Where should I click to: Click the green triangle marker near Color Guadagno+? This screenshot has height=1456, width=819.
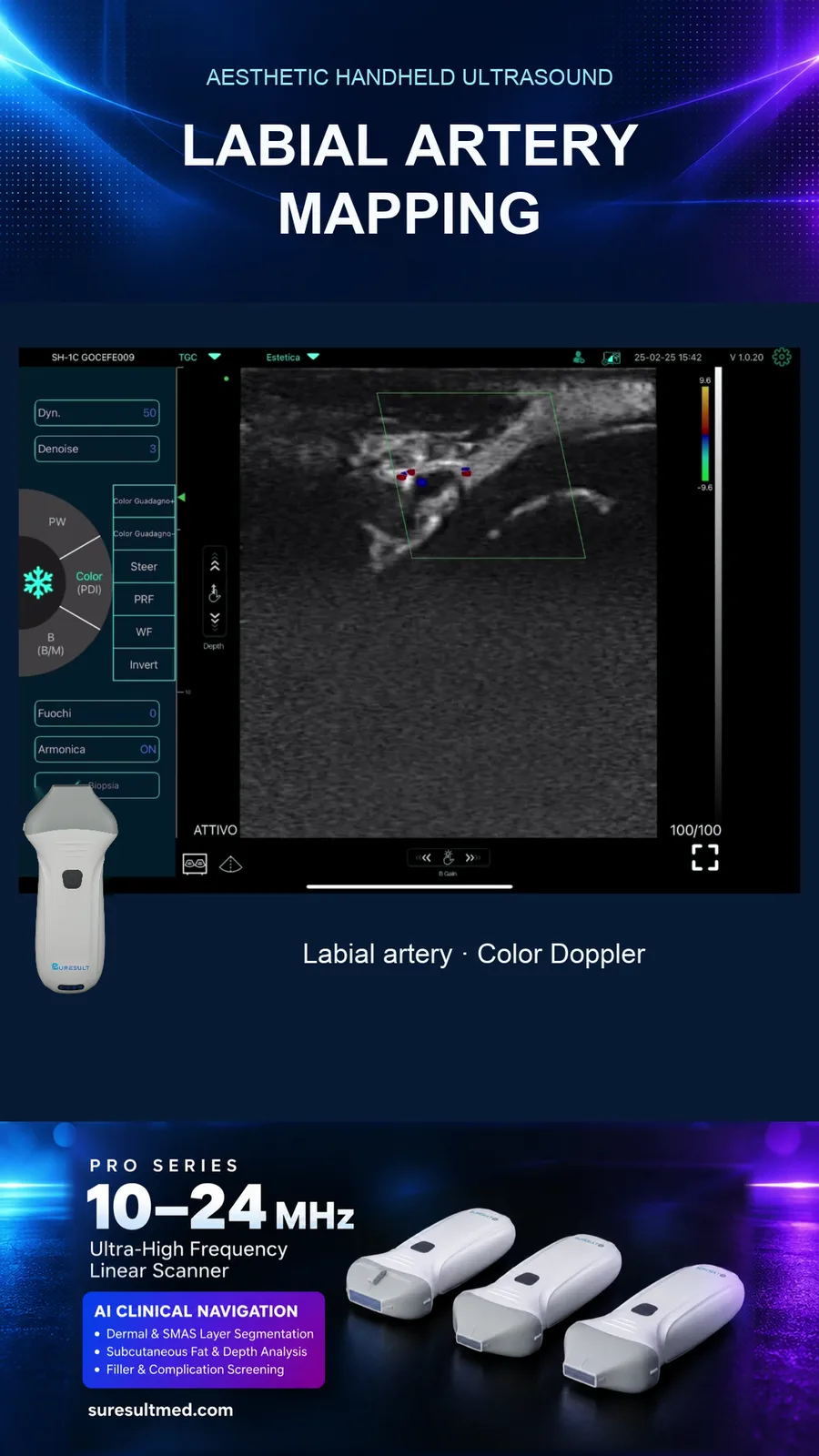click(181, 497)
